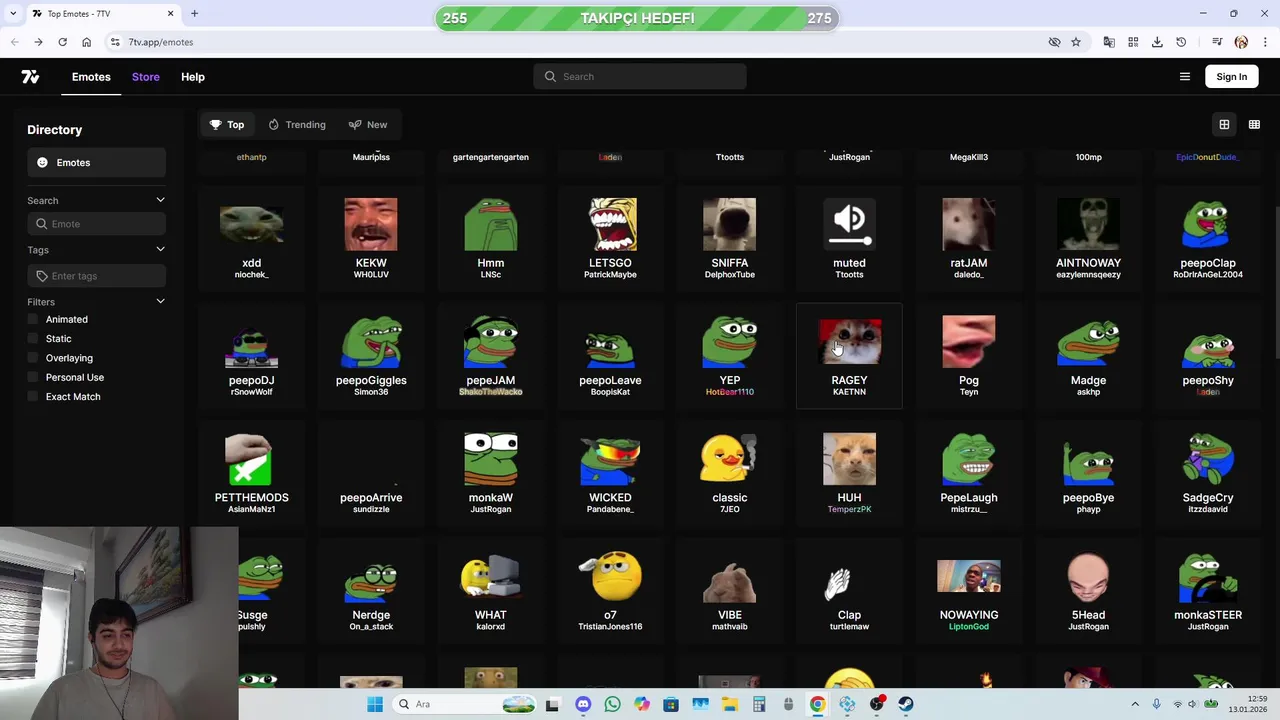Click the follower goal progress bar

click(637, 18)
